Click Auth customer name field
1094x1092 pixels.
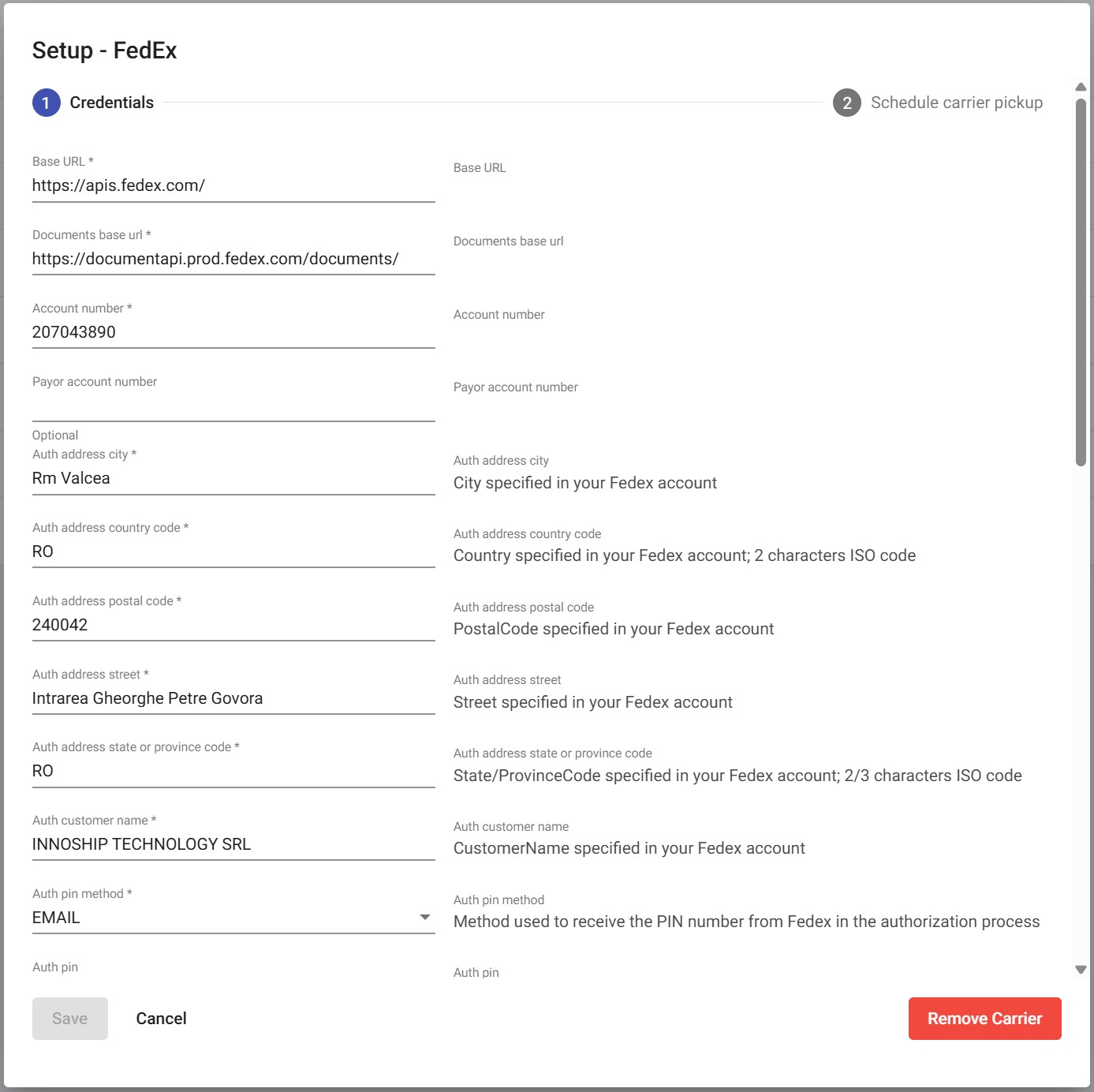click(x=233, y=844)
